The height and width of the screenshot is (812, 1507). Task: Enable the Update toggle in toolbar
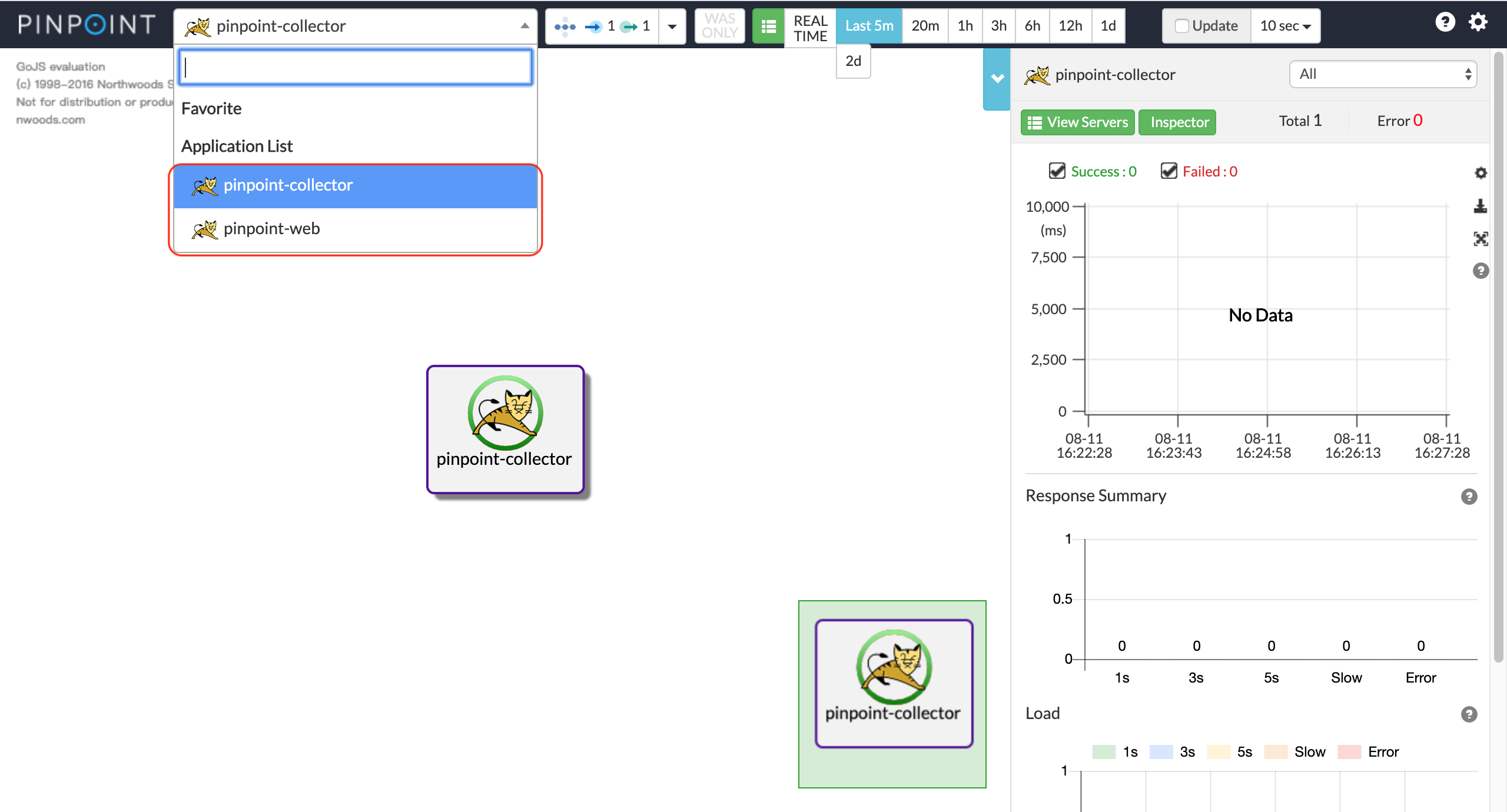tap(1180, 25)
